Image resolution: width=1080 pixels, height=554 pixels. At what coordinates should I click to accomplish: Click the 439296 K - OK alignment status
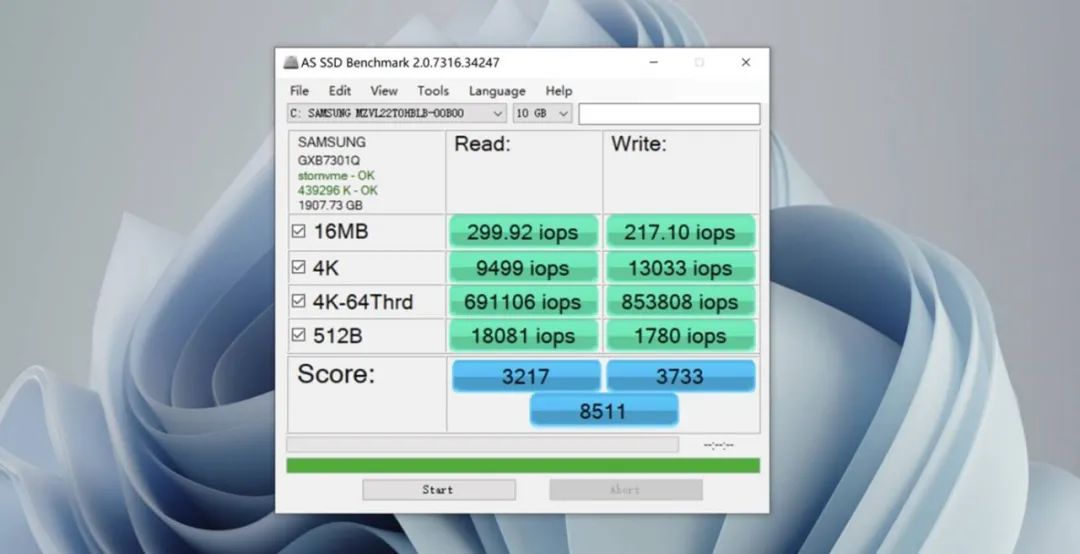click(x=338, y=190)
